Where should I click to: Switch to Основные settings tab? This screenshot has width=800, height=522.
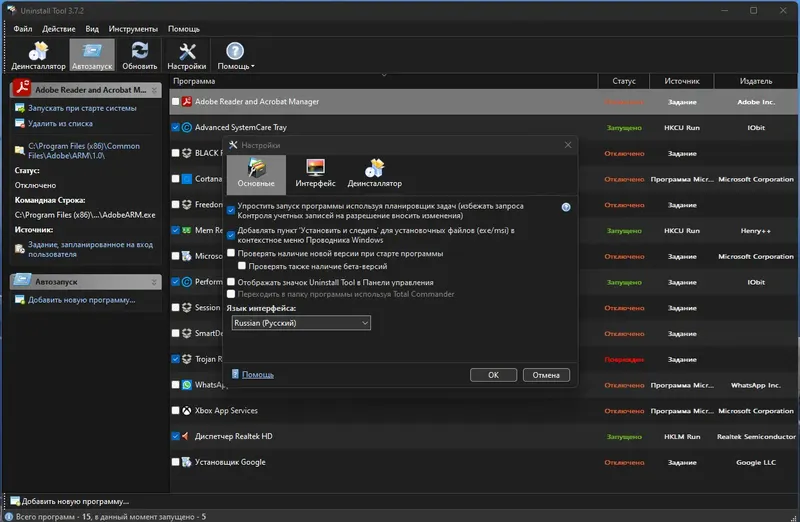(x=256, y=175)
